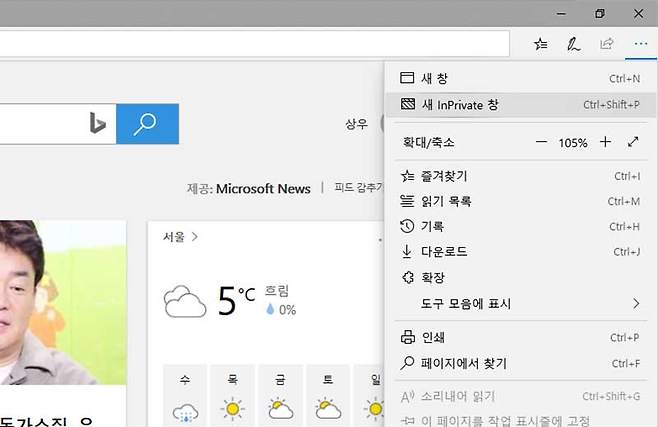Open 읽기 목록 (reading list) entry
The width and height of the screenshot is (658, 427).
point(520,201)
